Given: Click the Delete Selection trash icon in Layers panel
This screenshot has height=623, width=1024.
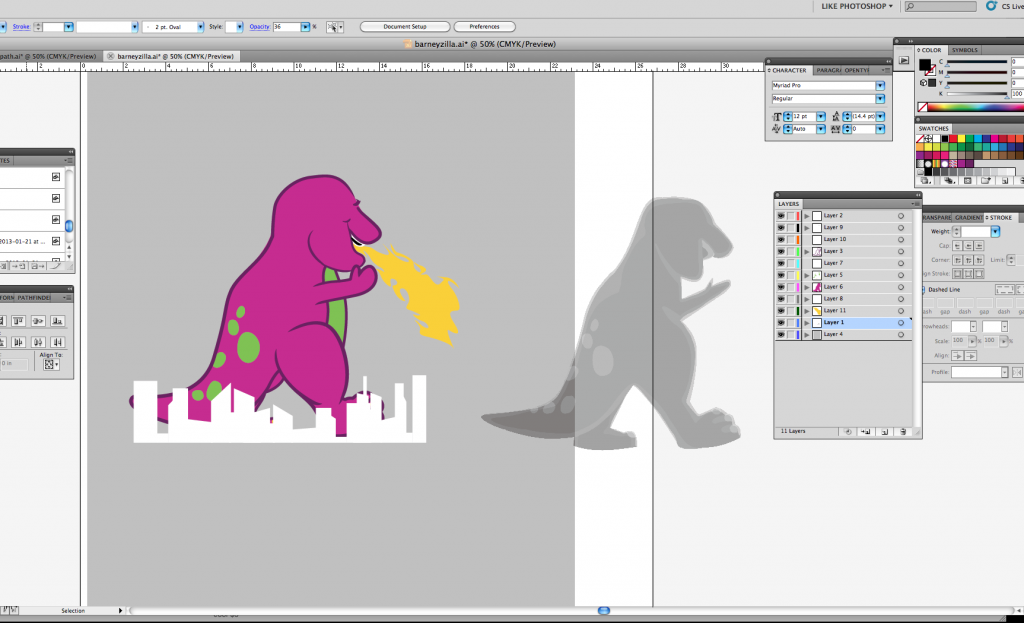Looking at the screenshot, I should (903, 432).
